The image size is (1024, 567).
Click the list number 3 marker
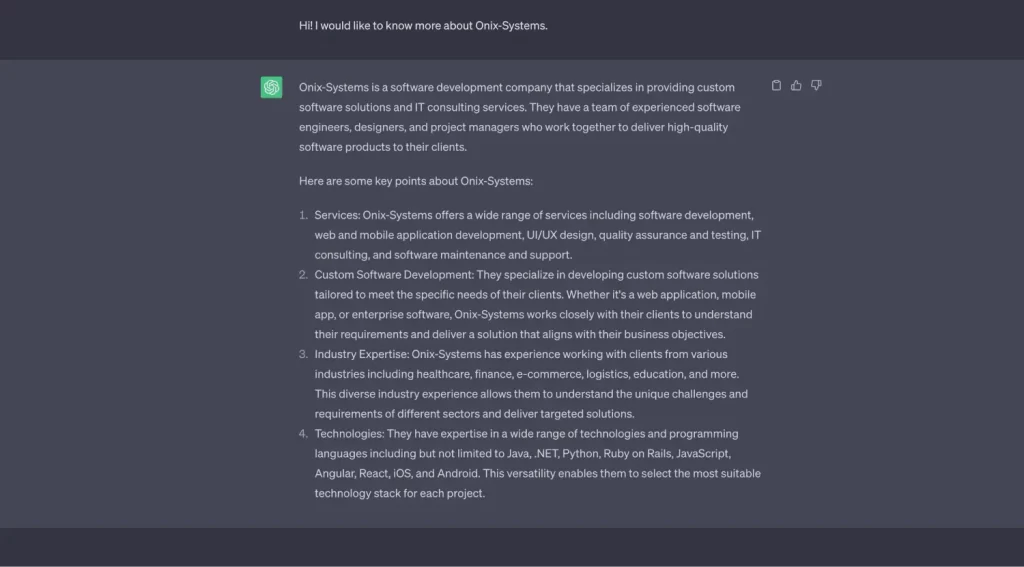pyautogui.click(x=303, y=354)
